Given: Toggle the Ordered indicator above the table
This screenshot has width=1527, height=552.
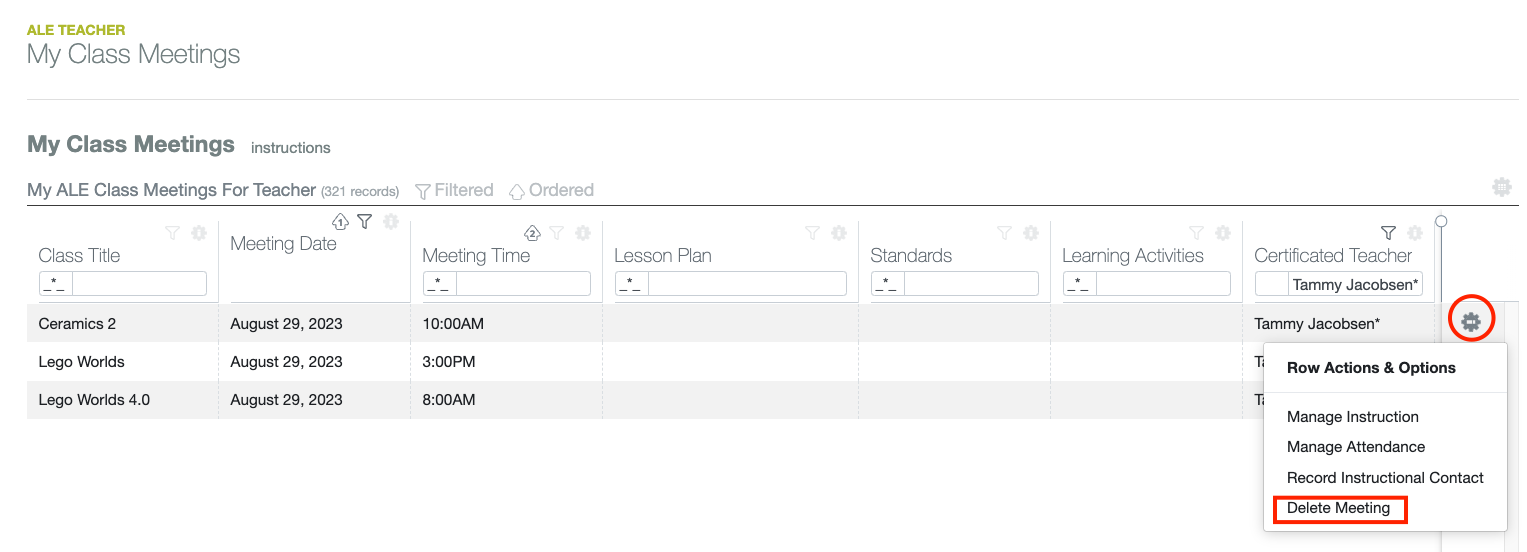Looking at the screenshot, I should click(551, 190).
